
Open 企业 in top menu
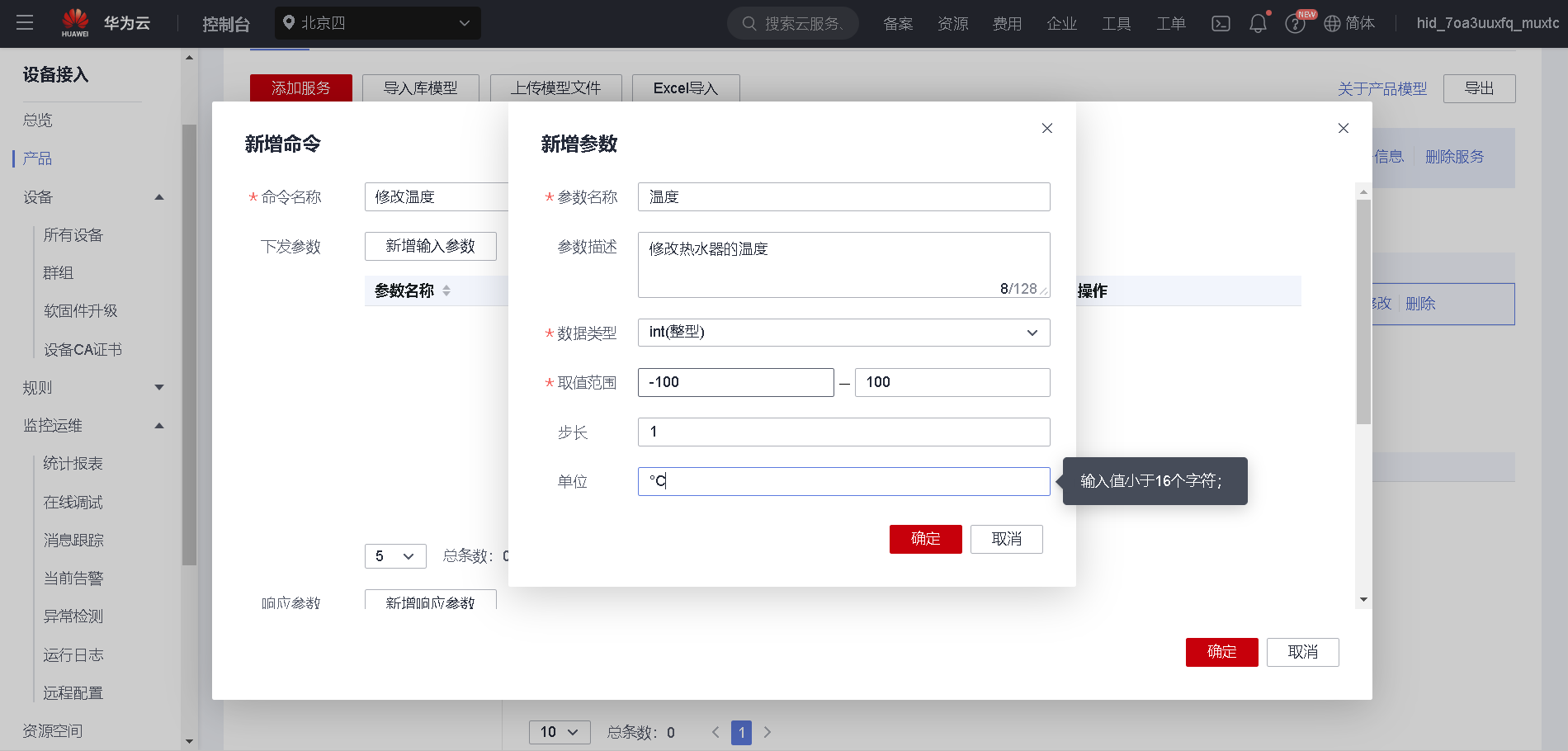(1061, 24)
